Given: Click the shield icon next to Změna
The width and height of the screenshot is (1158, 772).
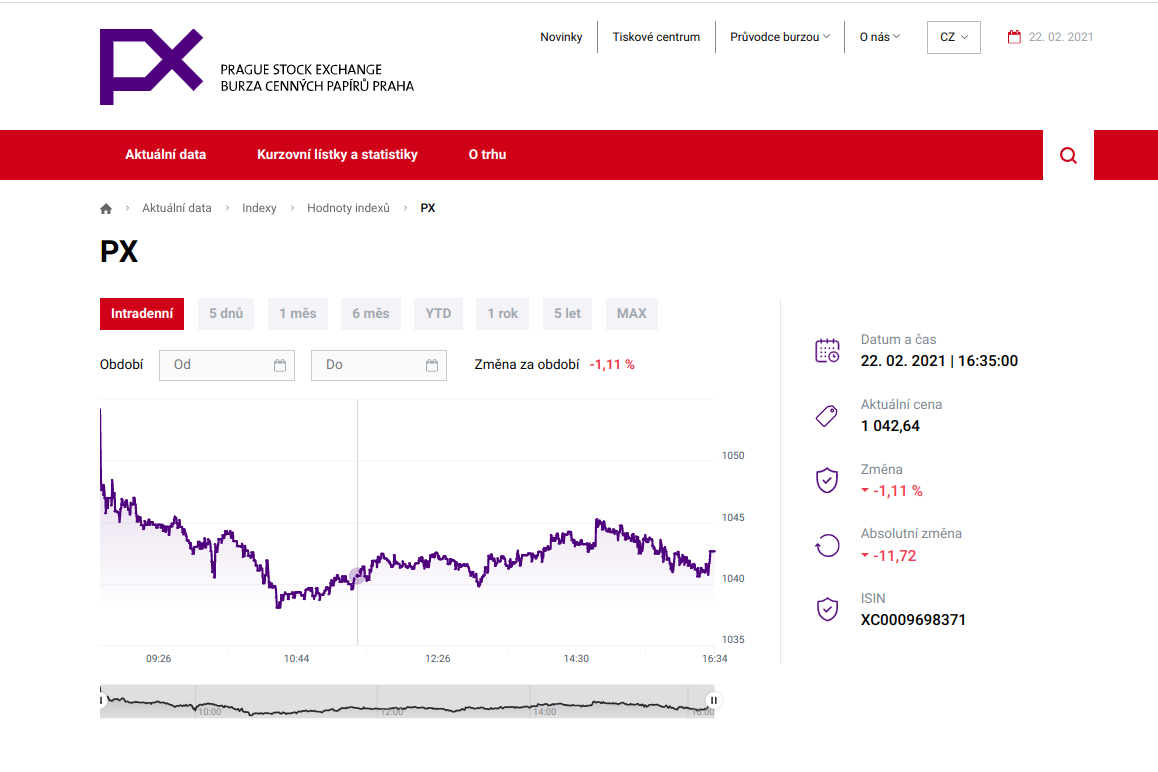Looking at the screenshot, I should click(x=827, y=479).
